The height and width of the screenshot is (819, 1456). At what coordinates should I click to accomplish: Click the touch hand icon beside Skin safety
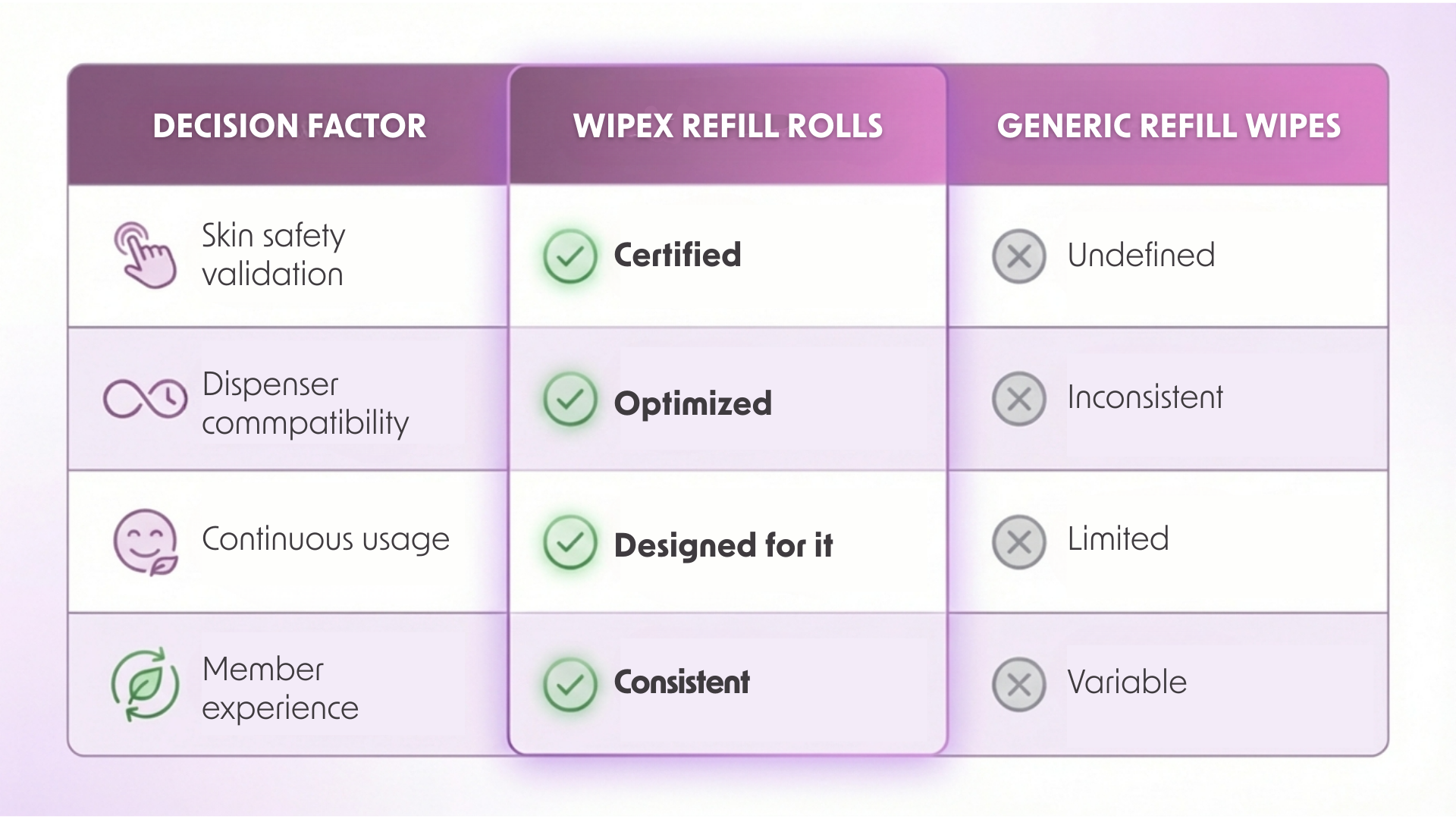coord(145,255)
